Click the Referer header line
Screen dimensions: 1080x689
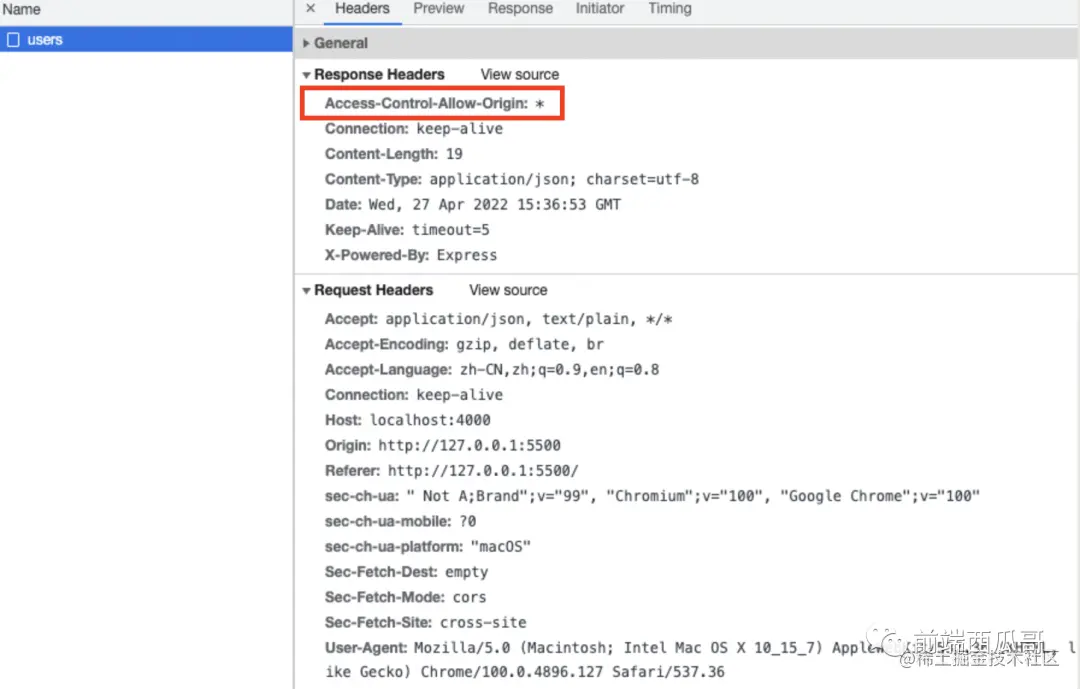point(452,471)
